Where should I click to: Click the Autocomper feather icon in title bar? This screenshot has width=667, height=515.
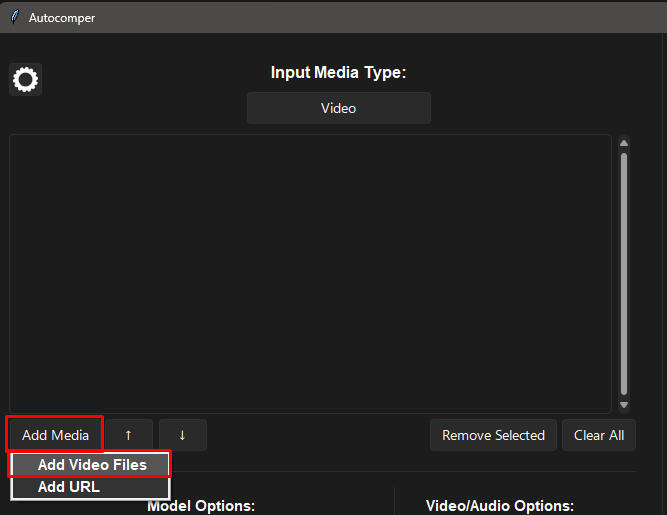pyautogui.click(x=15, y=17)
